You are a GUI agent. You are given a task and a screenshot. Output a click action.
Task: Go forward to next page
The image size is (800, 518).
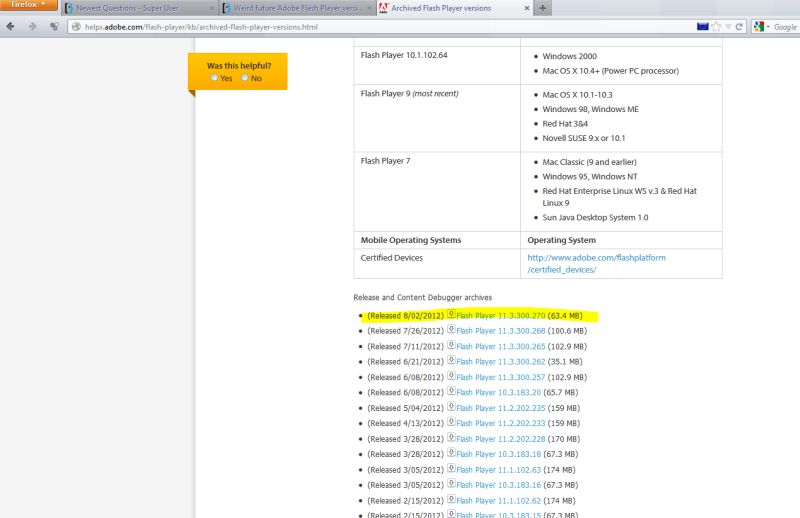(33, 27)
